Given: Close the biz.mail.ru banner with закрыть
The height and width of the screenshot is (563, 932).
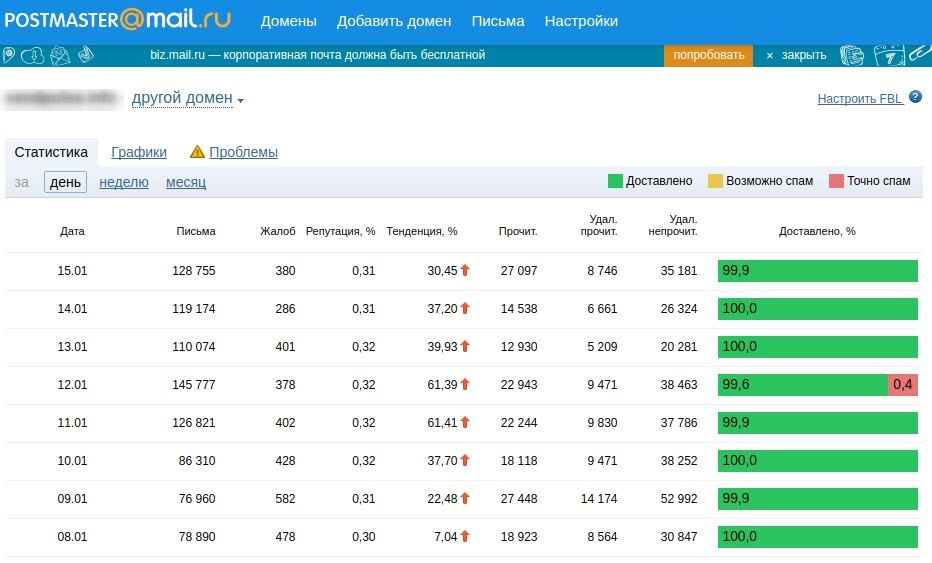Looking at the screenshot, I should pos(796,55).
